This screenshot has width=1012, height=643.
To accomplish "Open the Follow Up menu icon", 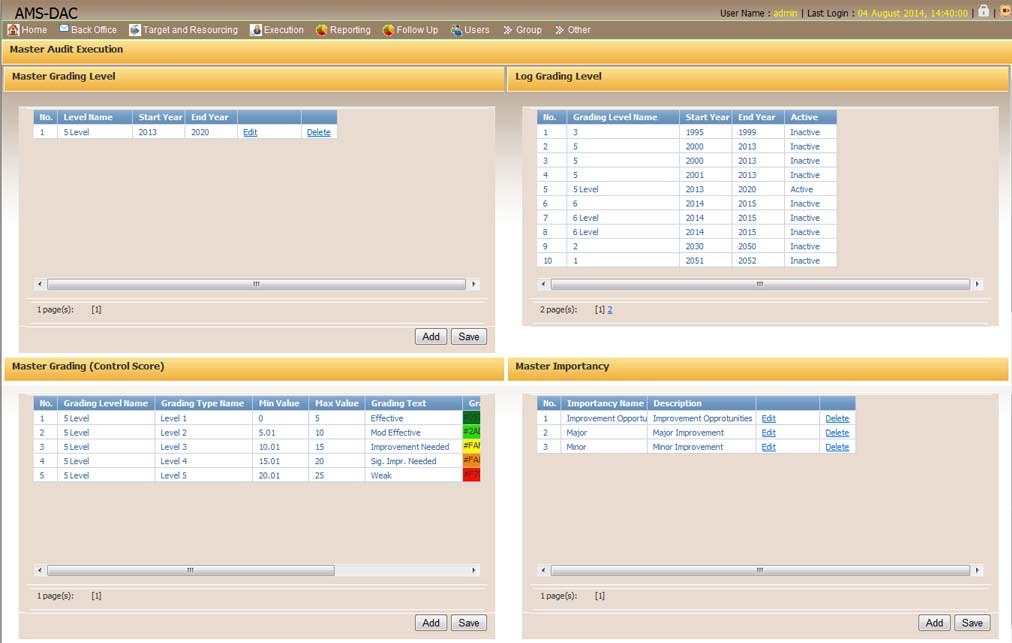I will pyautogui.click(x=388, y=30).
